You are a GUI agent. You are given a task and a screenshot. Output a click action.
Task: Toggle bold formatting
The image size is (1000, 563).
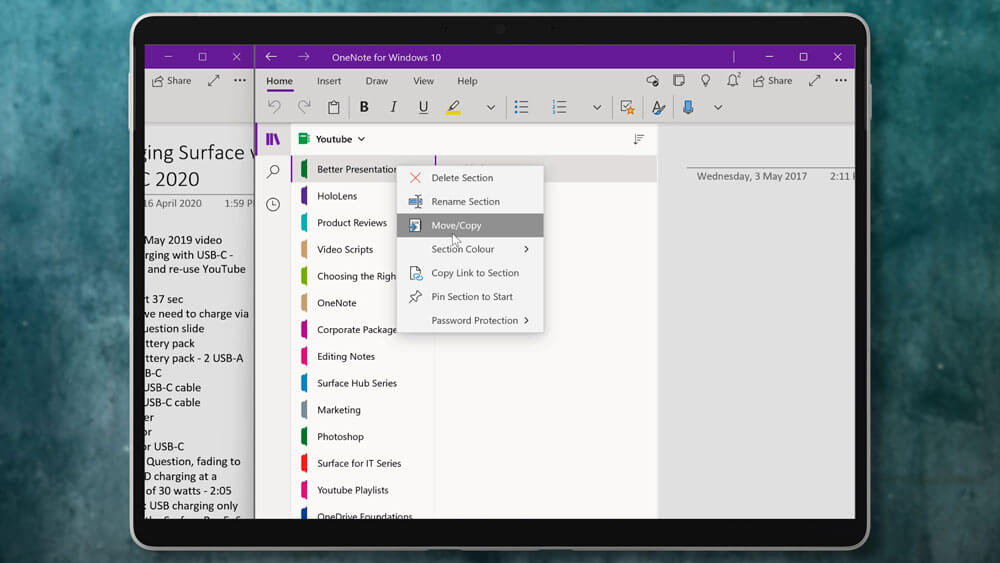pyautogui.click(x=364, y=107)
